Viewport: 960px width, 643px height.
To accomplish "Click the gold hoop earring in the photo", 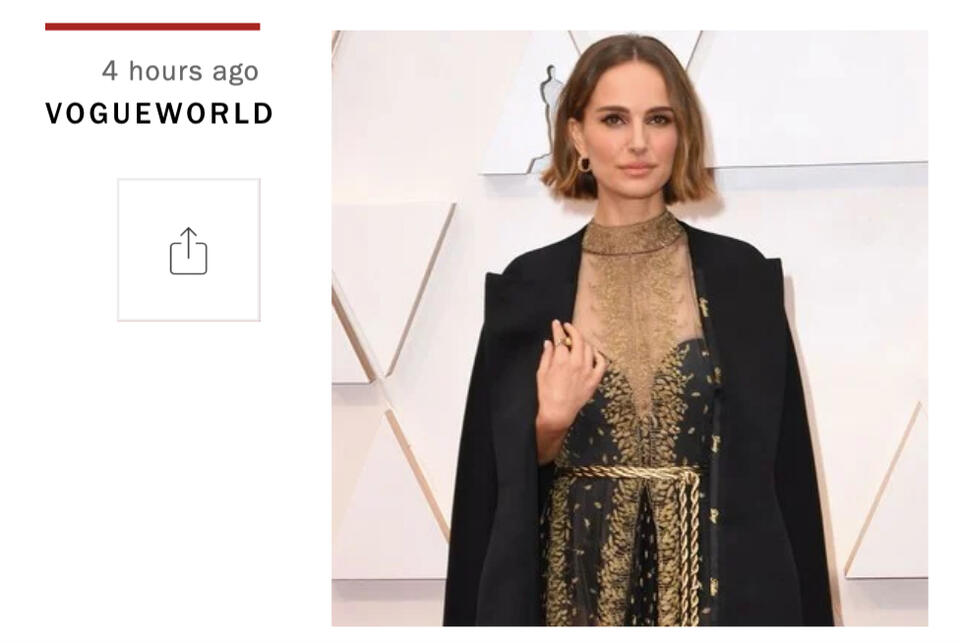I will 583,164.
